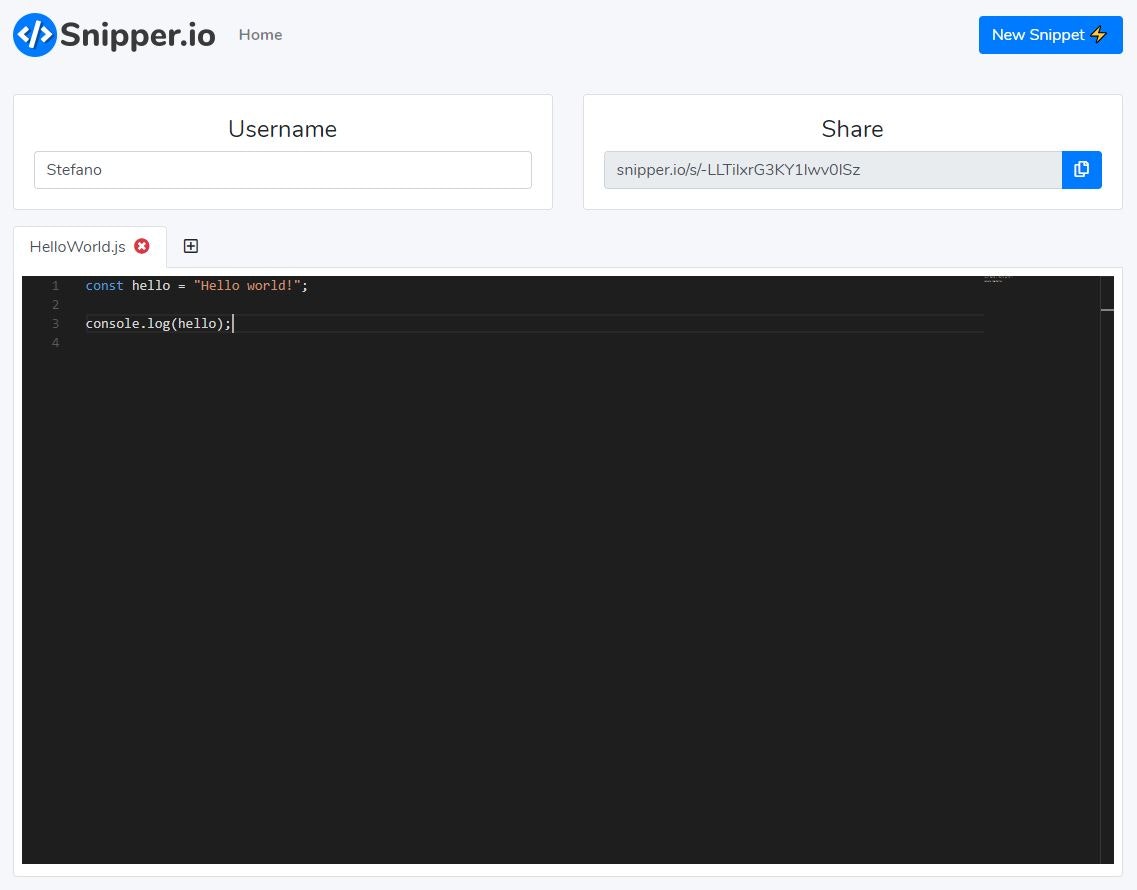Viewport: 1137px width, 890px height.
Task: Click the empty editor area below the code
Action: (500, 600)
